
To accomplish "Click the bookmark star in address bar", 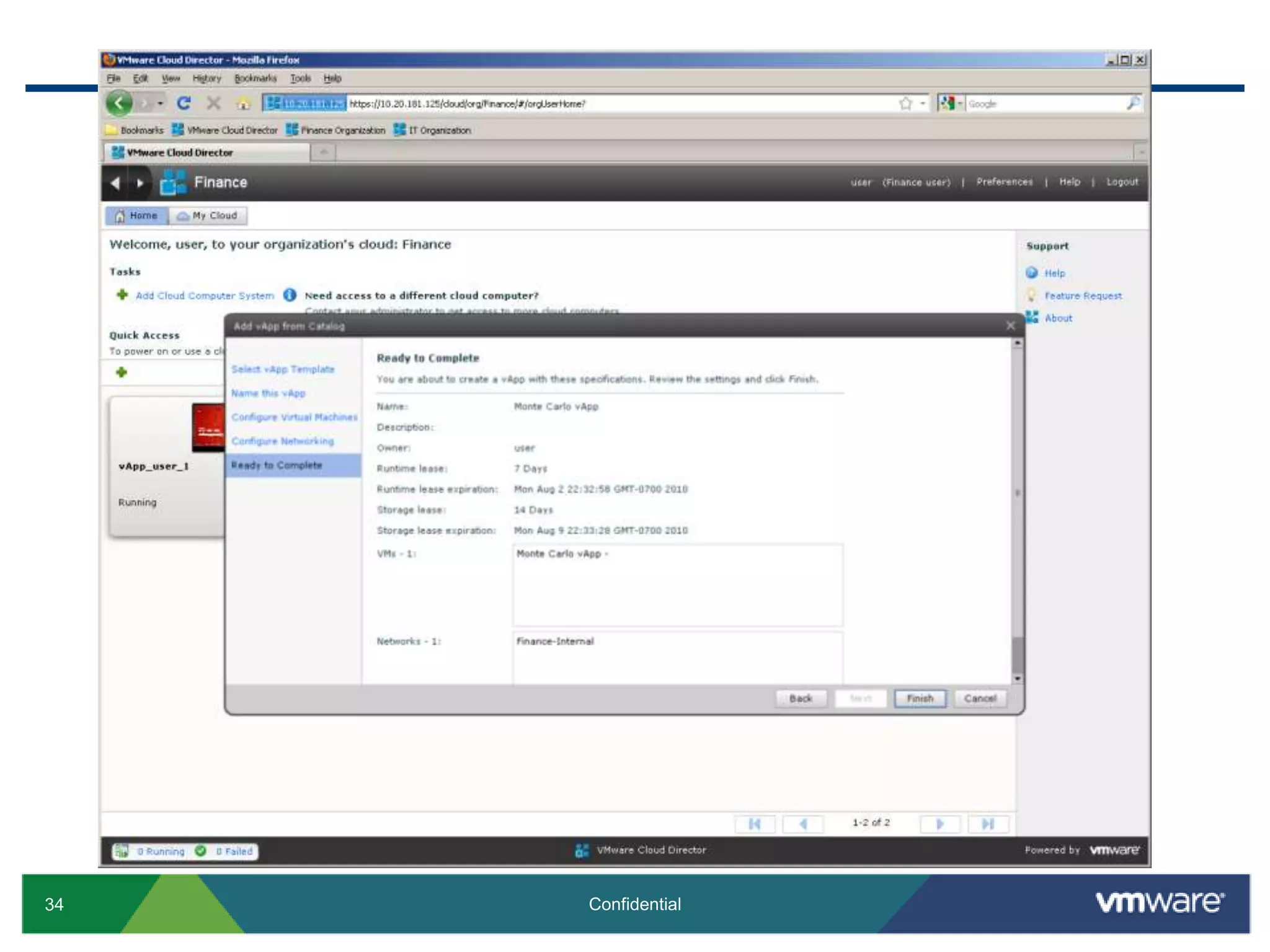I will 905,104.
